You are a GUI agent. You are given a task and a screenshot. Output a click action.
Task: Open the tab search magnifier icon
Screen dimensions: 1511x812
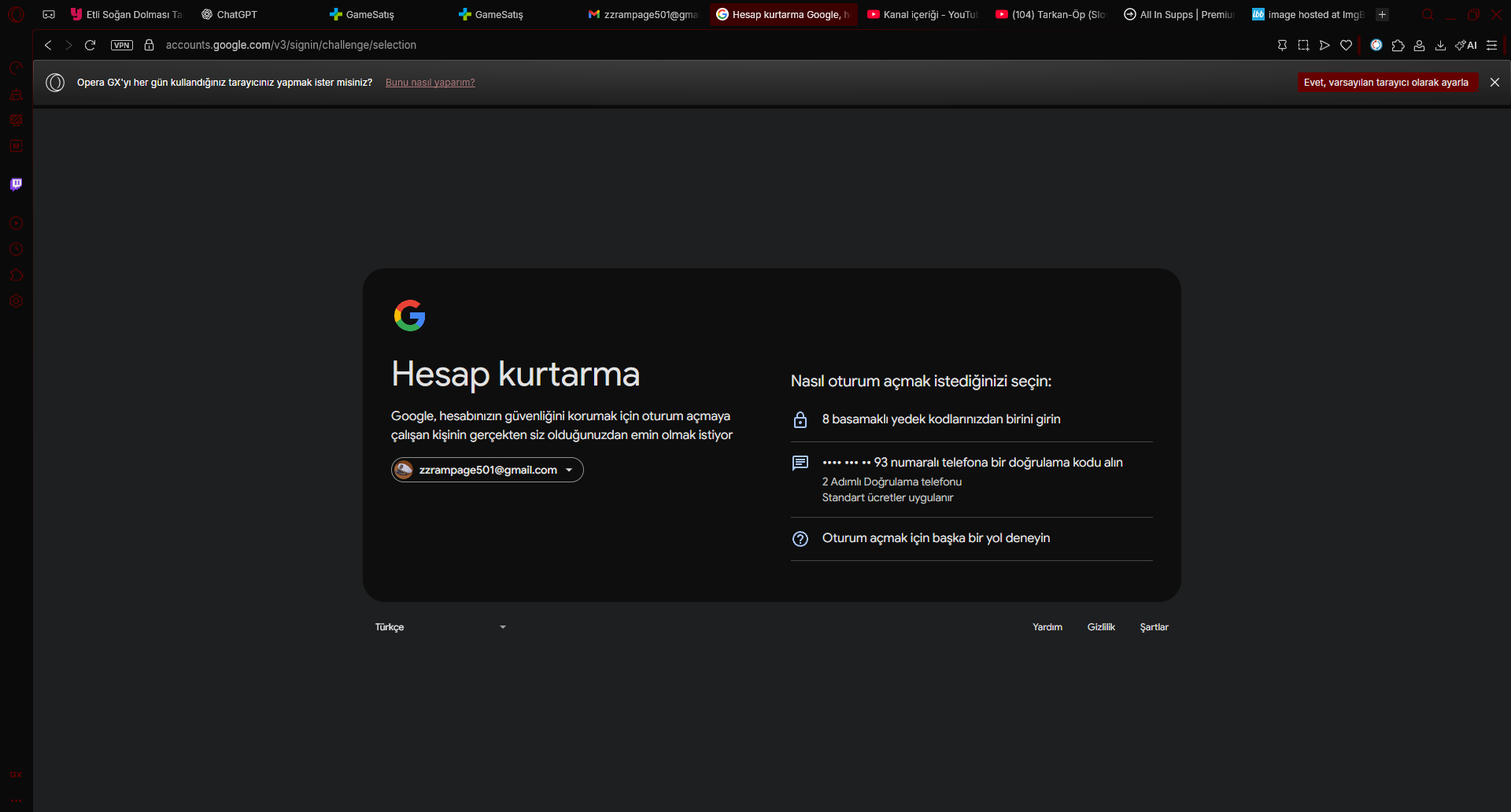[x=1428, y=14]
